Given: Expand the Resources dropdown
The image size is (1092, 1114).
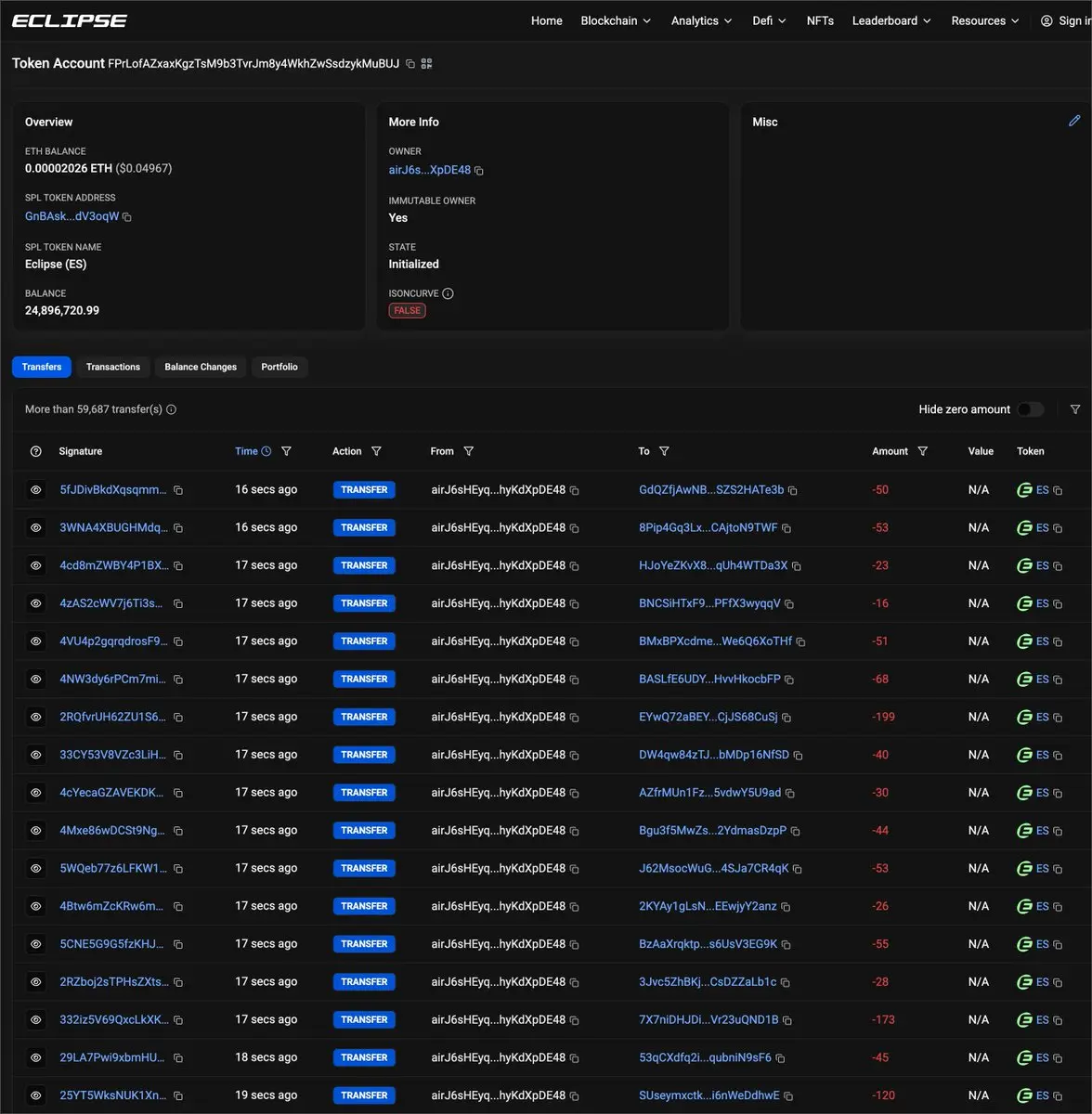Looking at the screenshot, I should click(x=984, y=20).
